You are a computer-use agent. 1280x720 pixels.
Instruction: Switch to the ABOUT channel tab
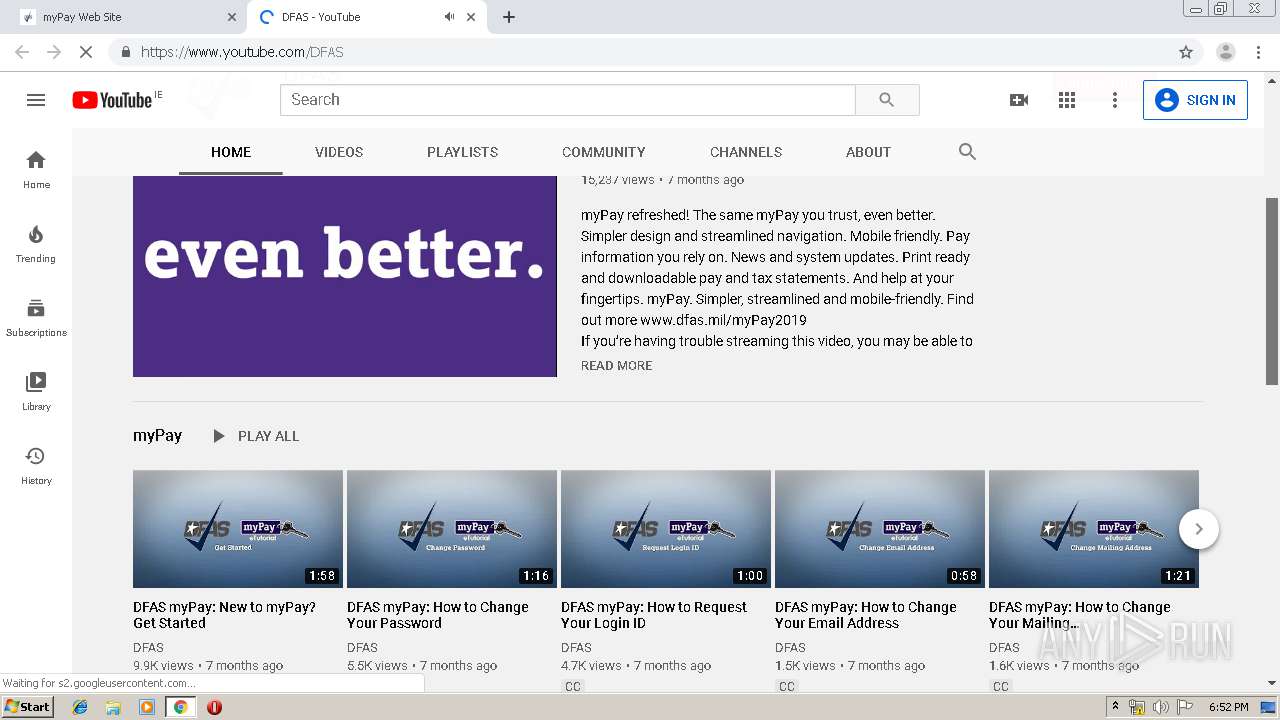coord(868,152)
